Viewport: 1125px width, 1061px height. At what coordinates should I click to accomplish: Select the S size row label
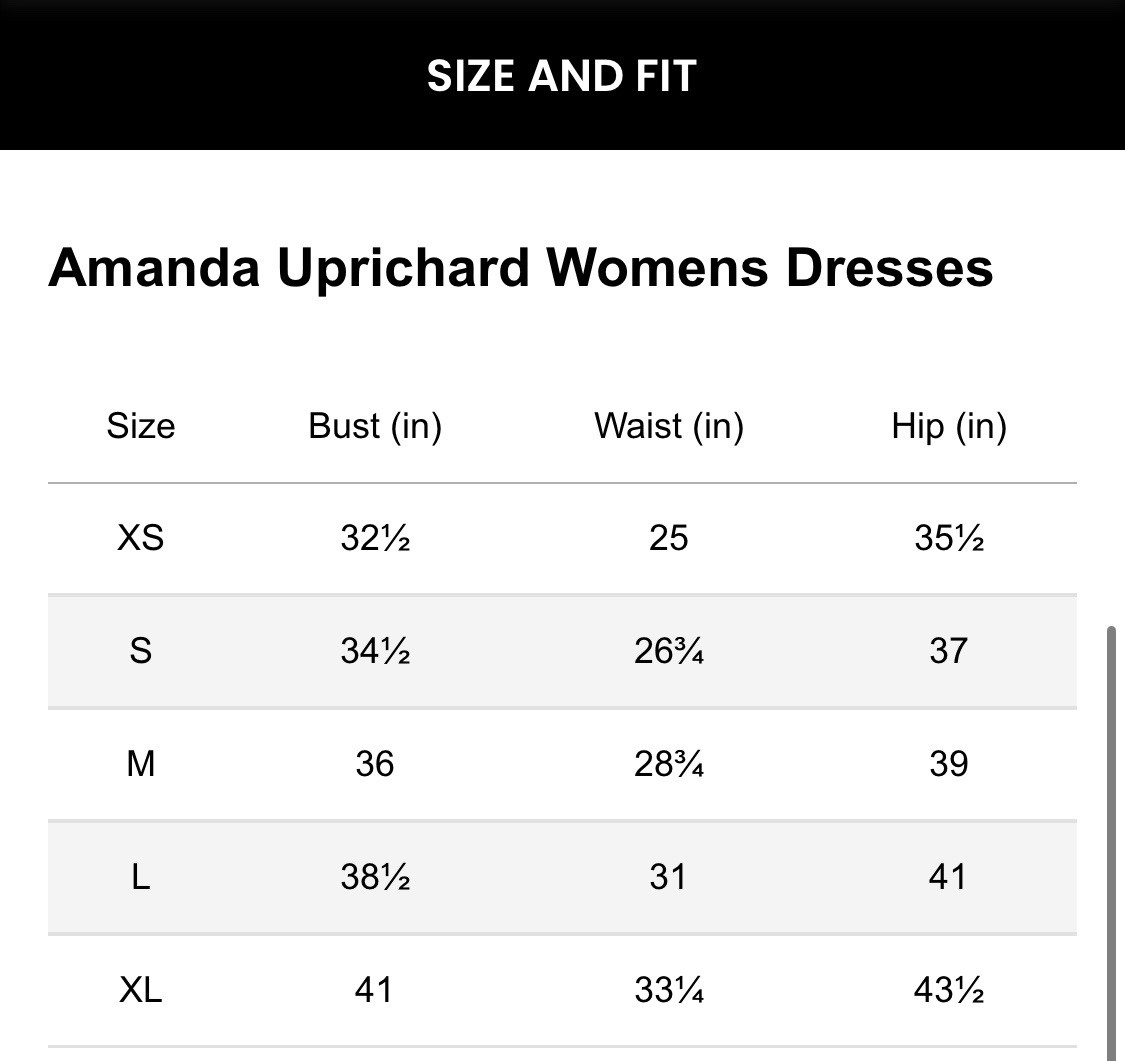tap(141, 651)
